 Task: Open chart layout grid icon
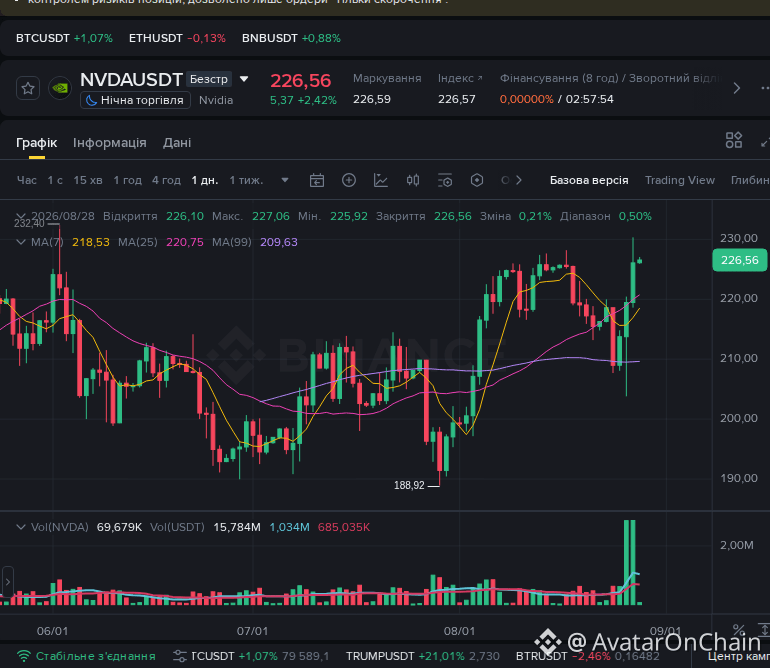(x=734, y=140)
